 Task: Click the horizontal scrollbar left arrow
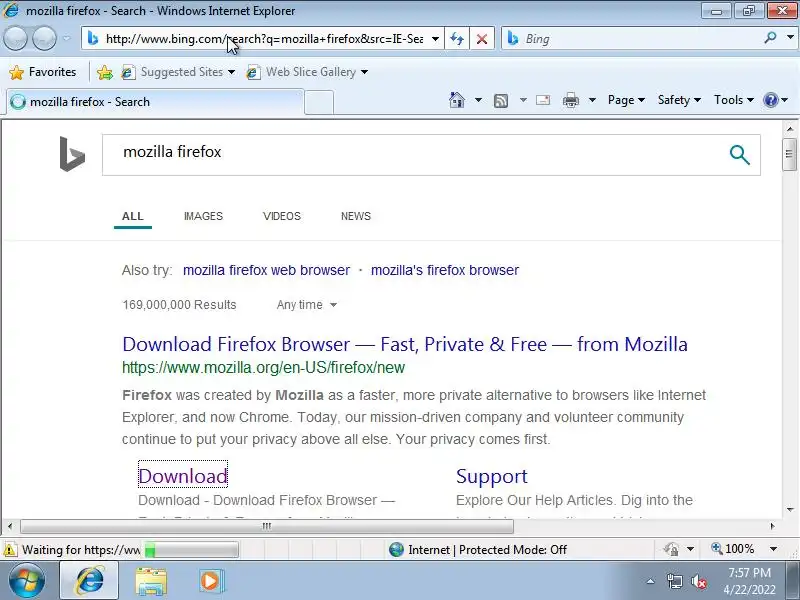point(10,526)
